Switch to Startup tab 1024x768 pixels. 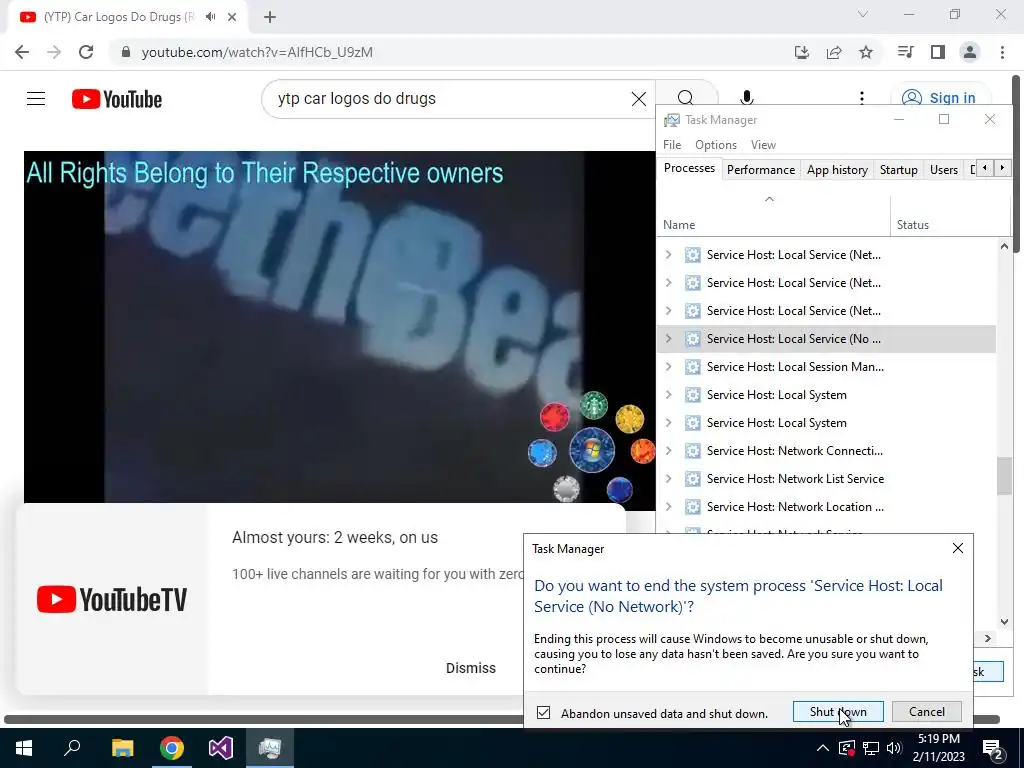899,170
